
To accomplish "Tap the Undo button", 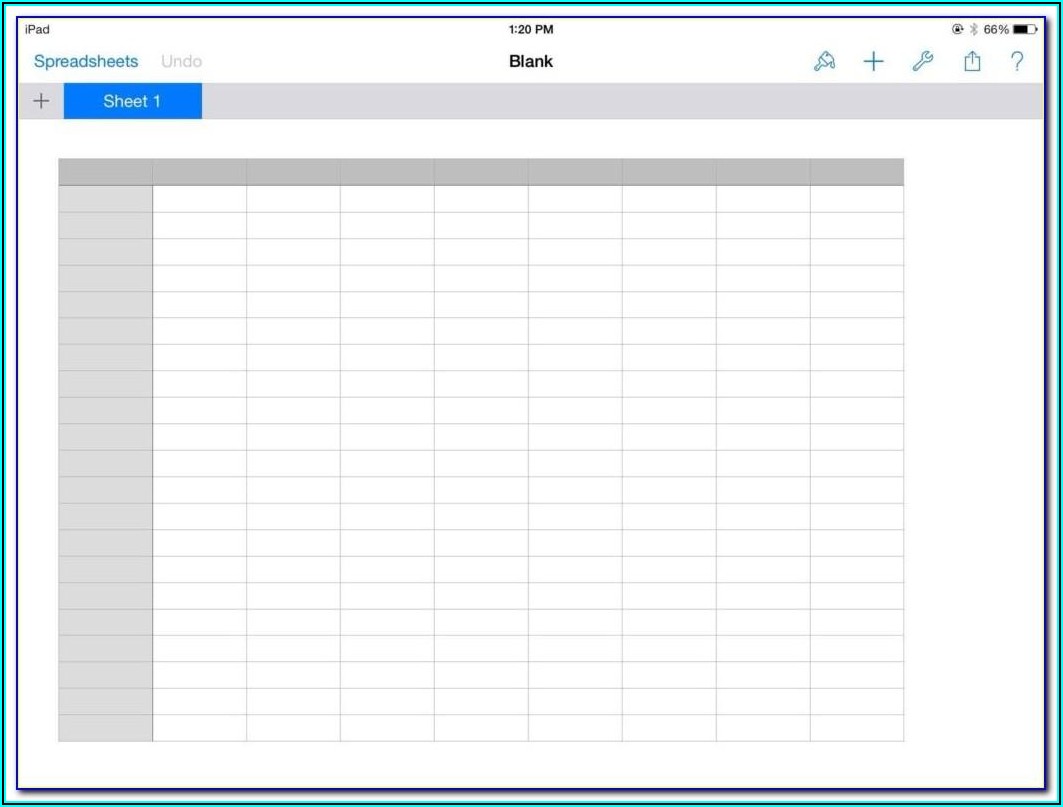I will click(181, 62).
